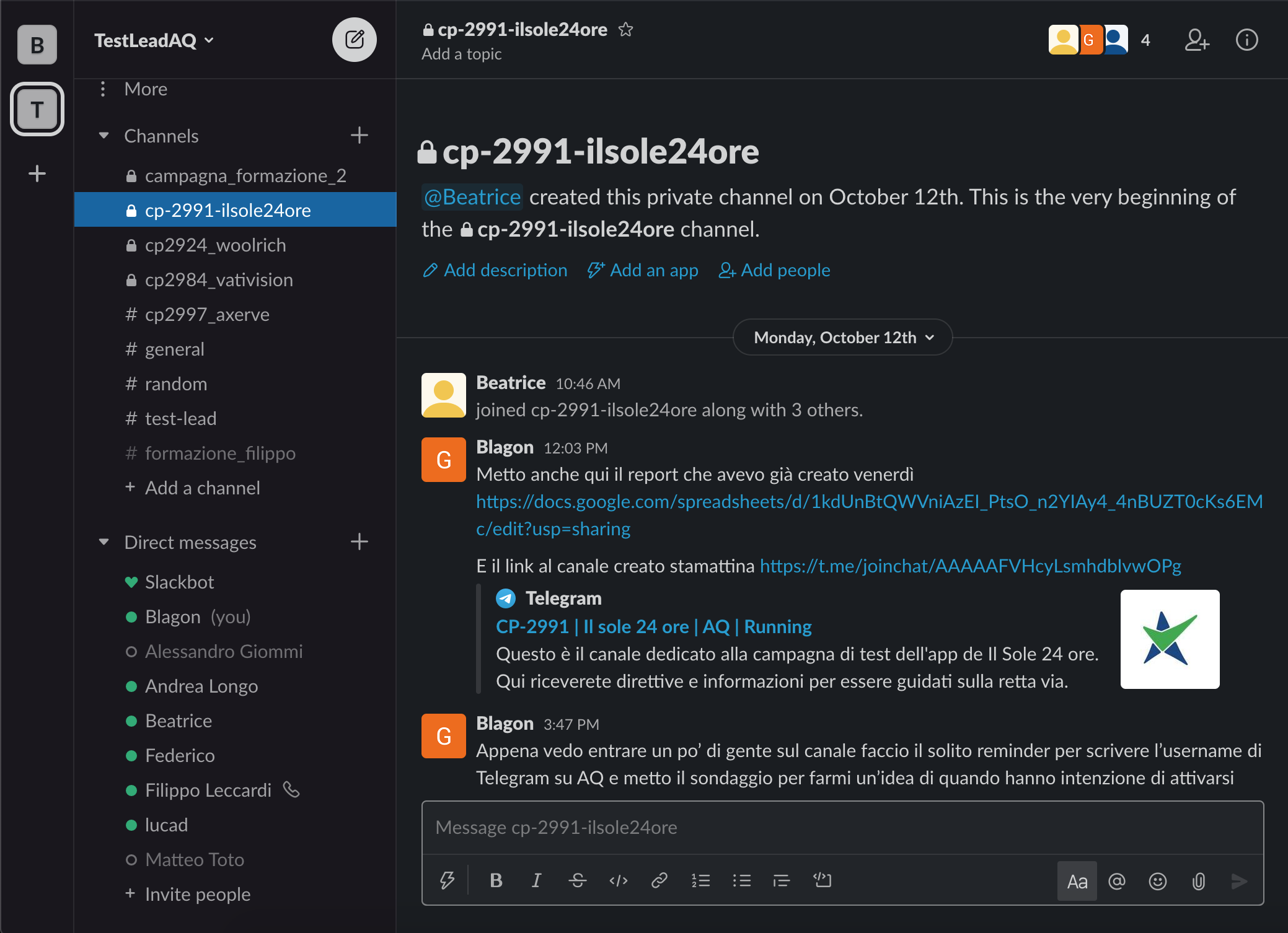The image size is (1288, 933).
Task: Insert a code block
Action: point(823,880)
